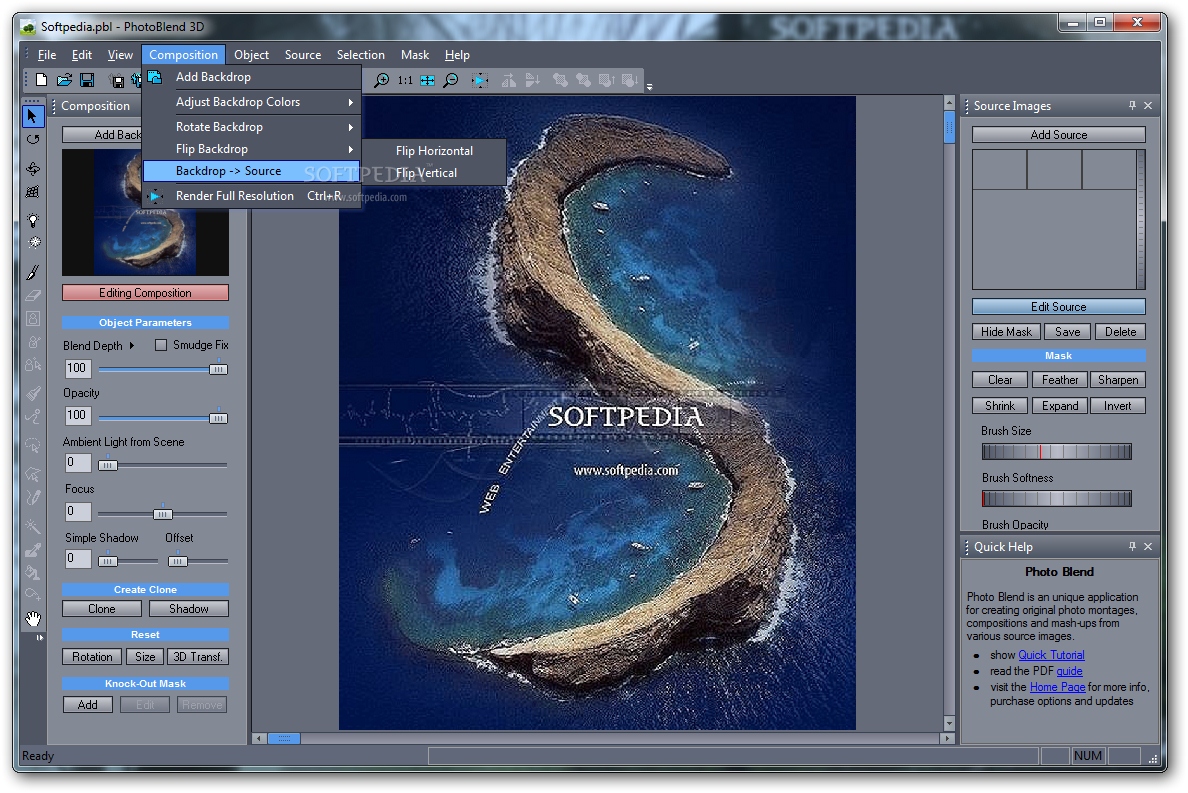Reset 3D Transf. for the object

point(197,657)
